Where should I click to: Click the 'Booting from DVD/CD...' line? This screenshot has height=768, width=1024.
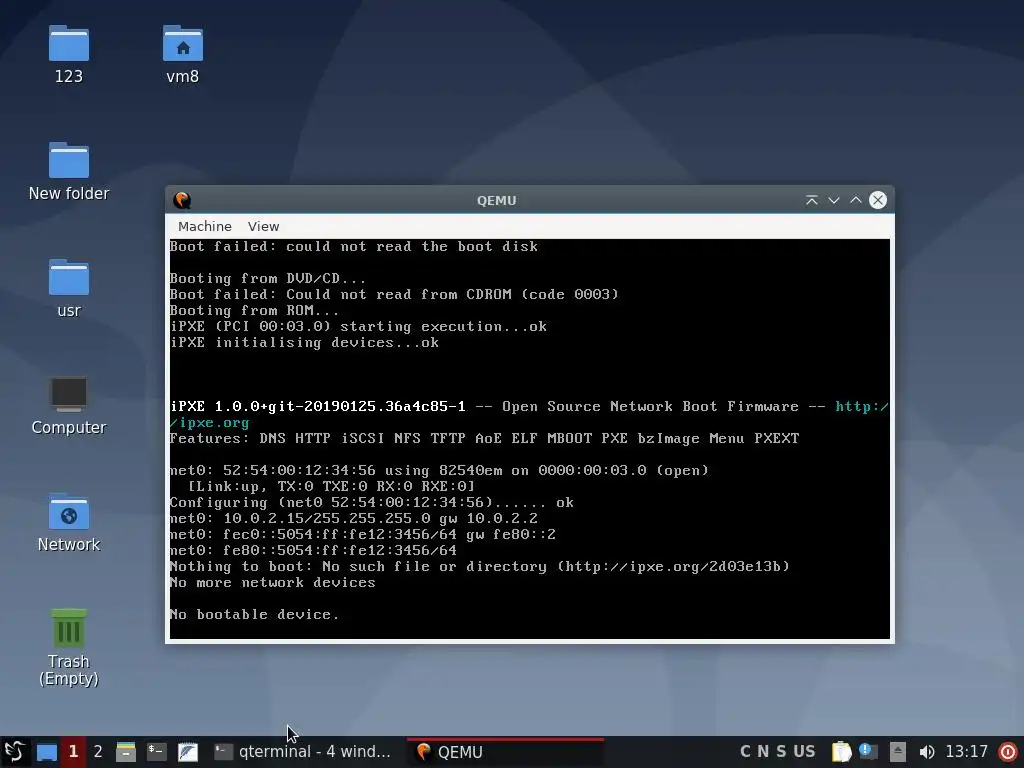click(268, 278)
